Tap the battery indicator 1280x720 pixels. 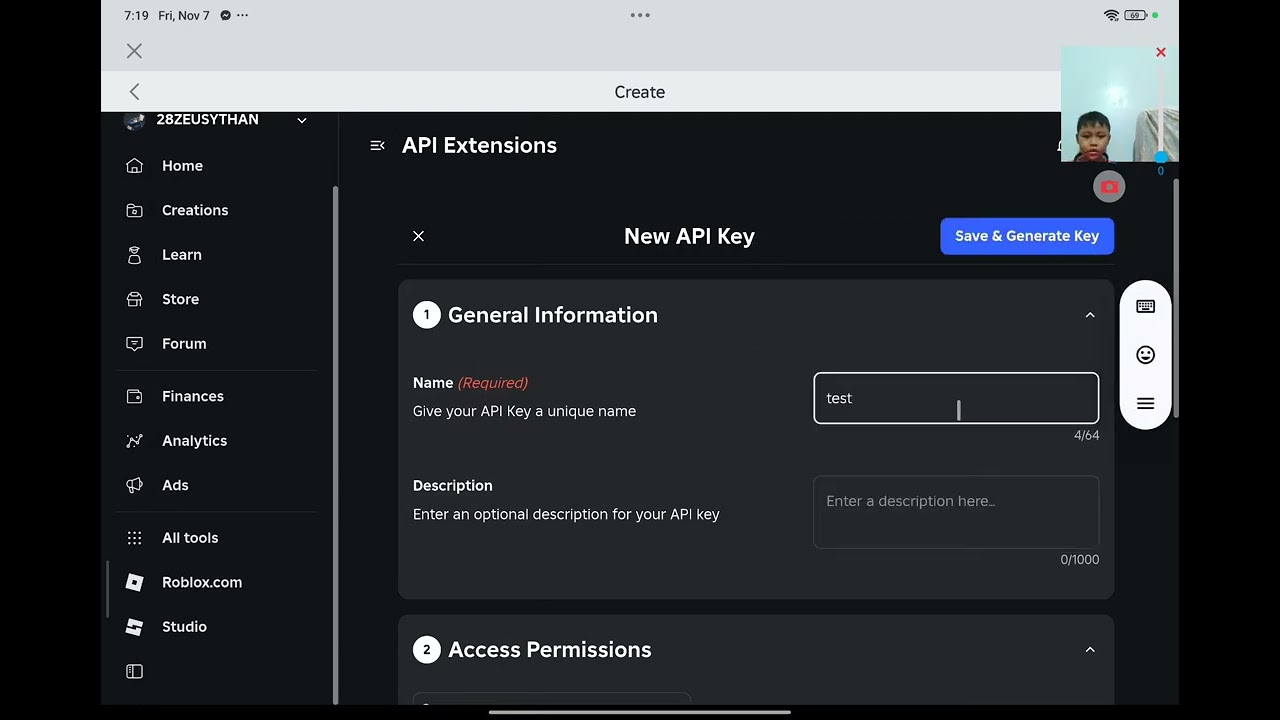click(x=1135, y=16)
